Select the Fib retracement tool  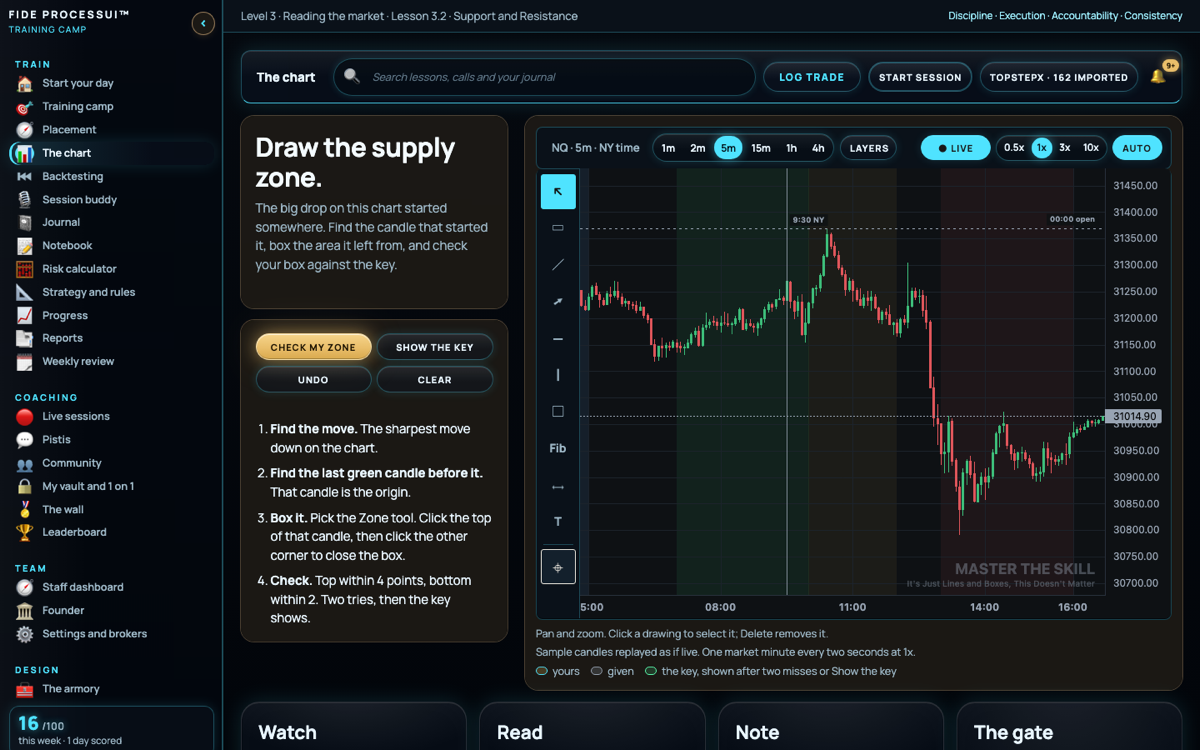pos(558,448)
